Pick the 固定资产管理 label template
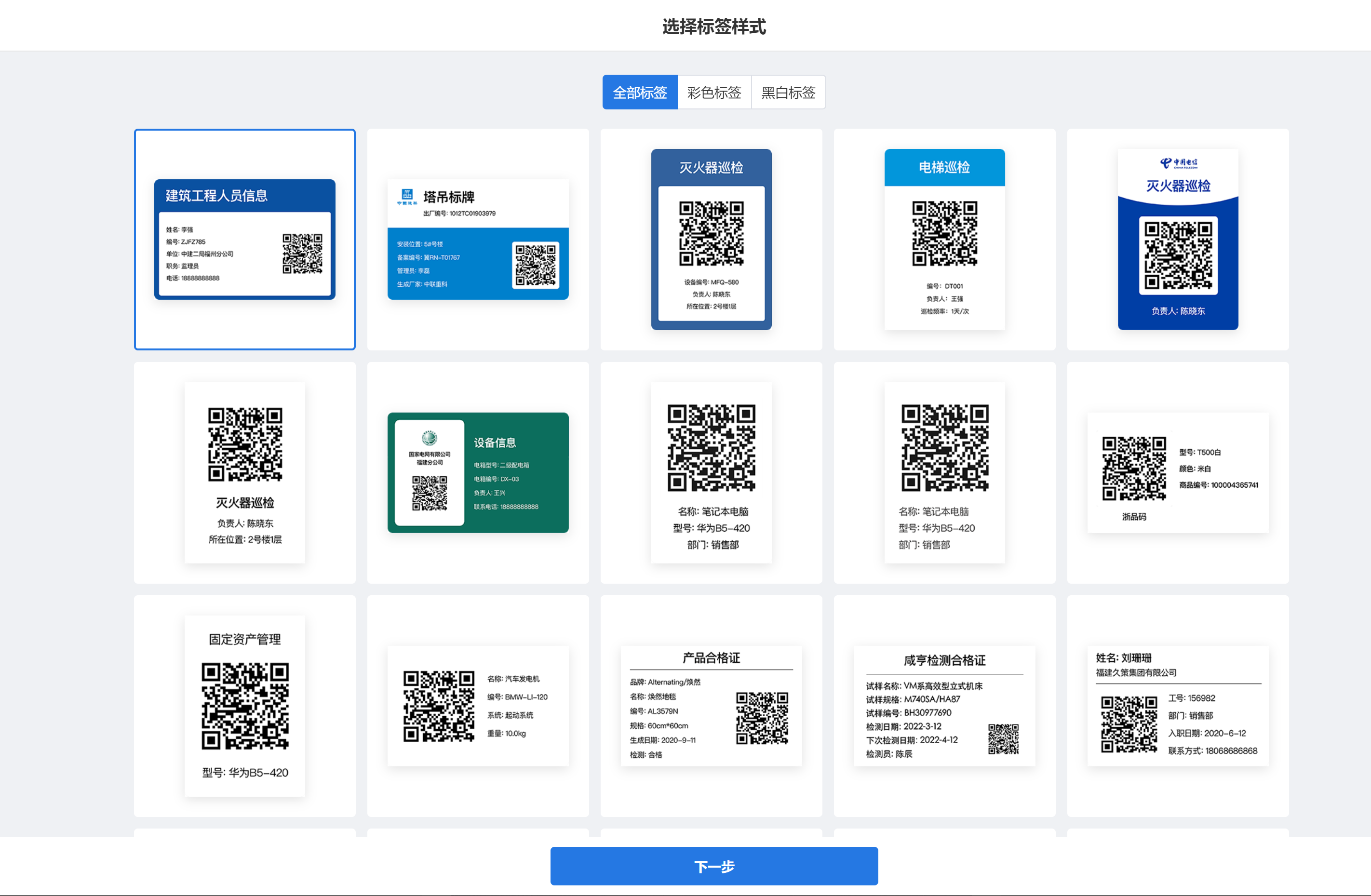The width and height of the screenshot is (1371, 896). point(245,706)
